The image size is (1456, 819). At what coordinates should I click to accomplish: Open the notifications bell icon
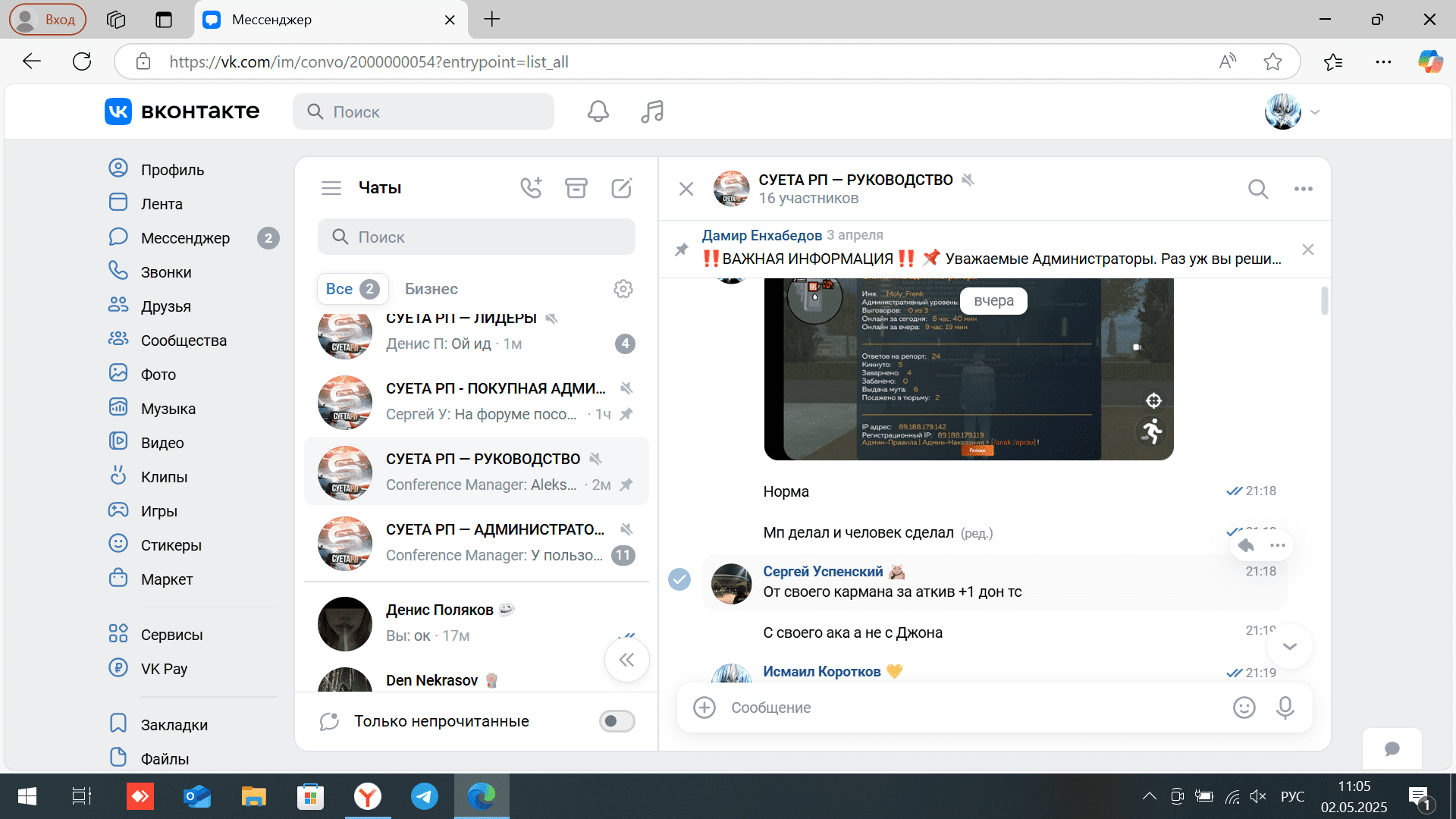click(598, 111)
